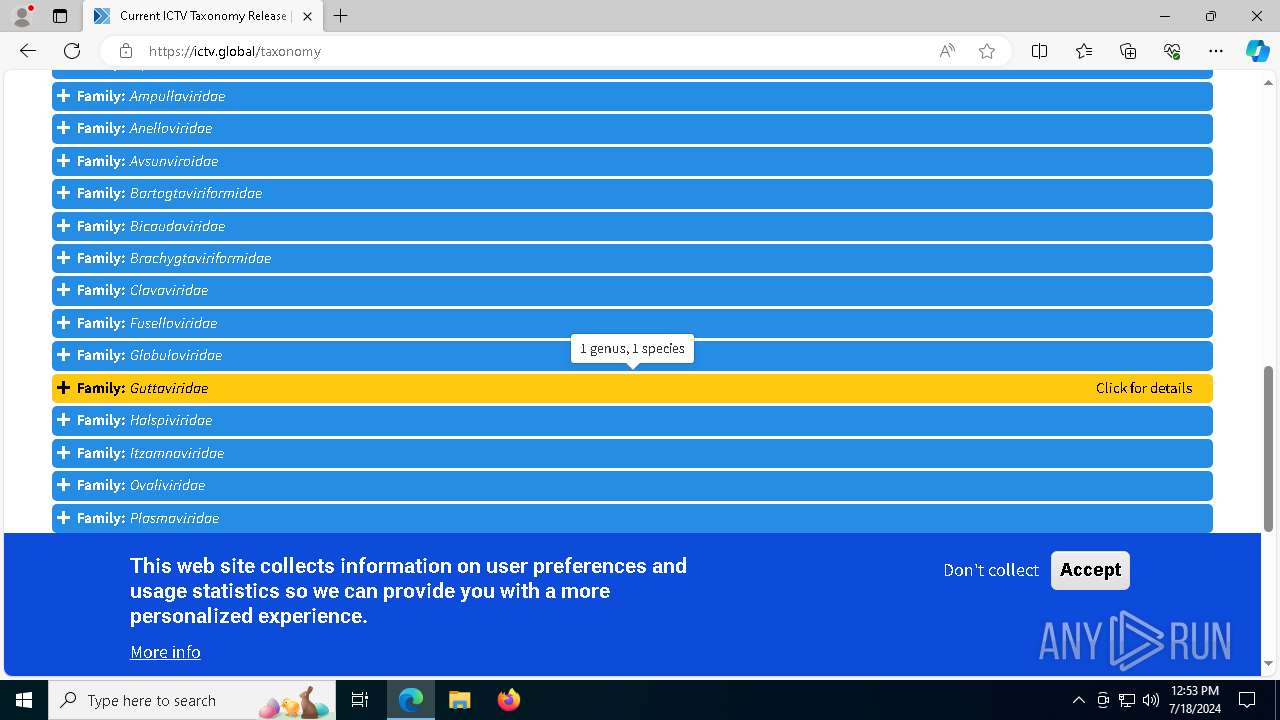Screen dimensions: 1280x720
Task: Open Collections panel
Action: 1128,51
